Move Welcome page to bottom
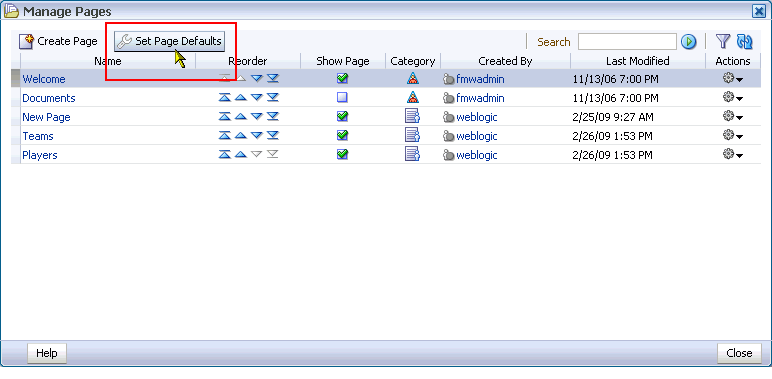 pos(273,78)
